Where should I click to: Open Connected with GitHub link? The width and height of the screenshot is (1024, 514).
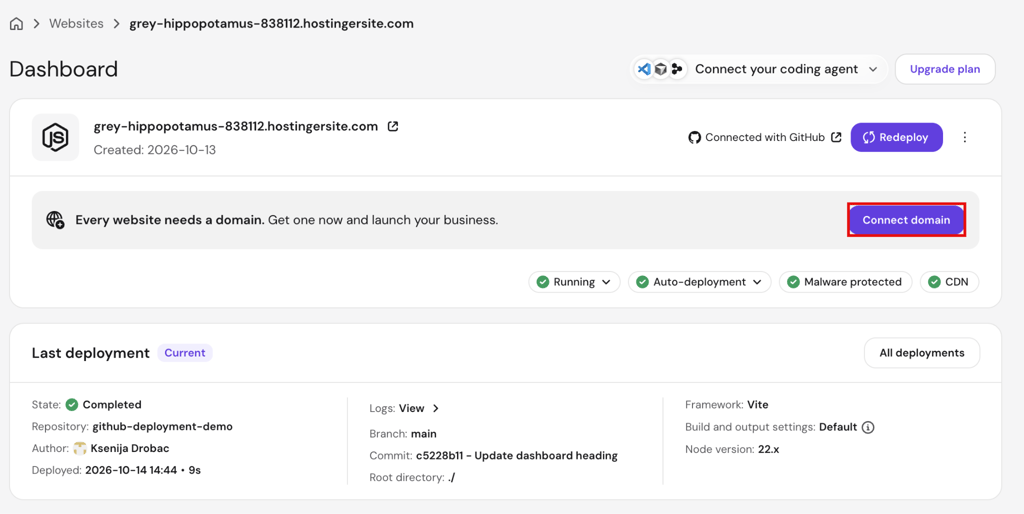(x=765, y=137)
